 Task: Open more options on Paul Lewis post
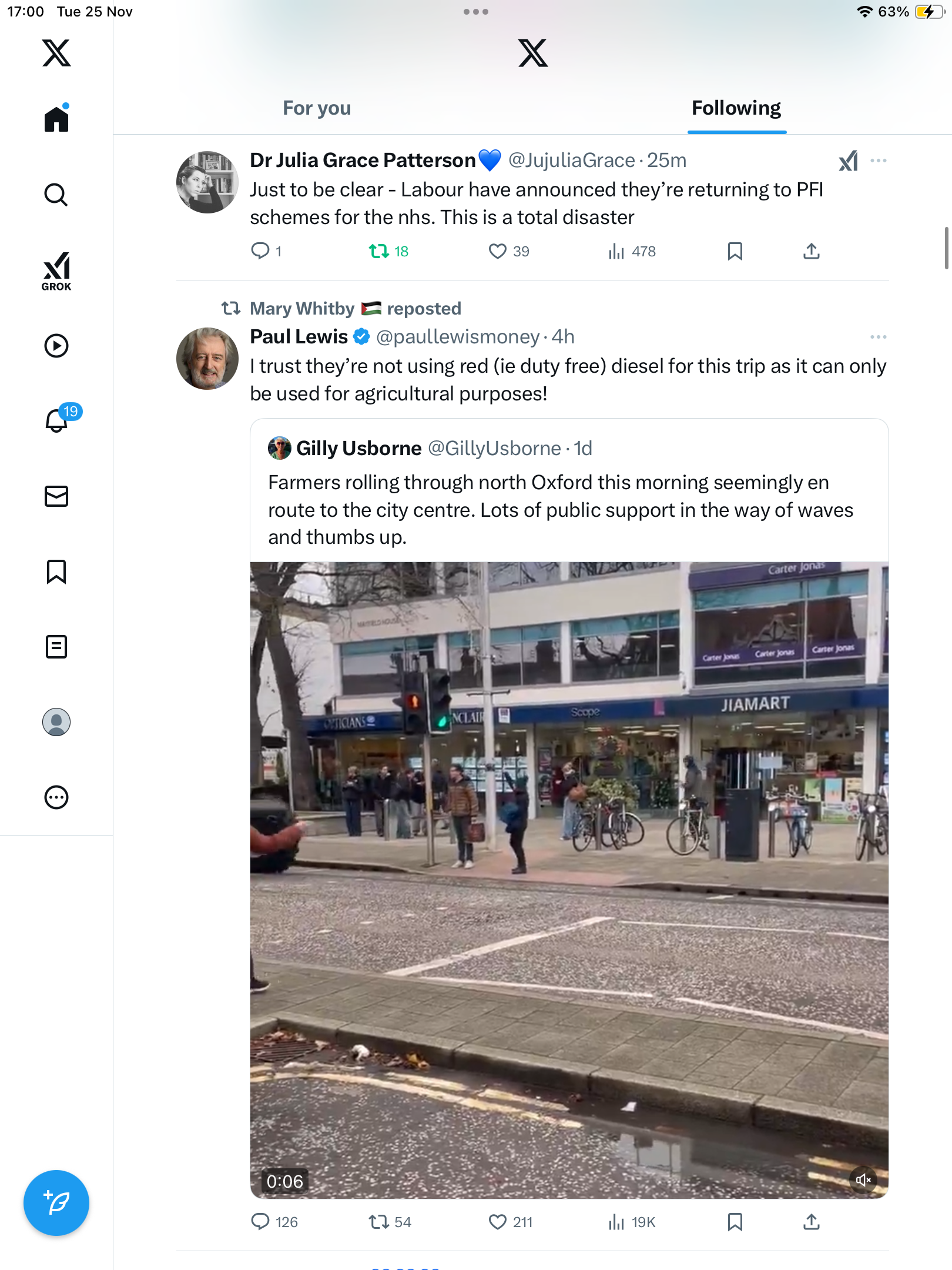(x=879, y=337)
